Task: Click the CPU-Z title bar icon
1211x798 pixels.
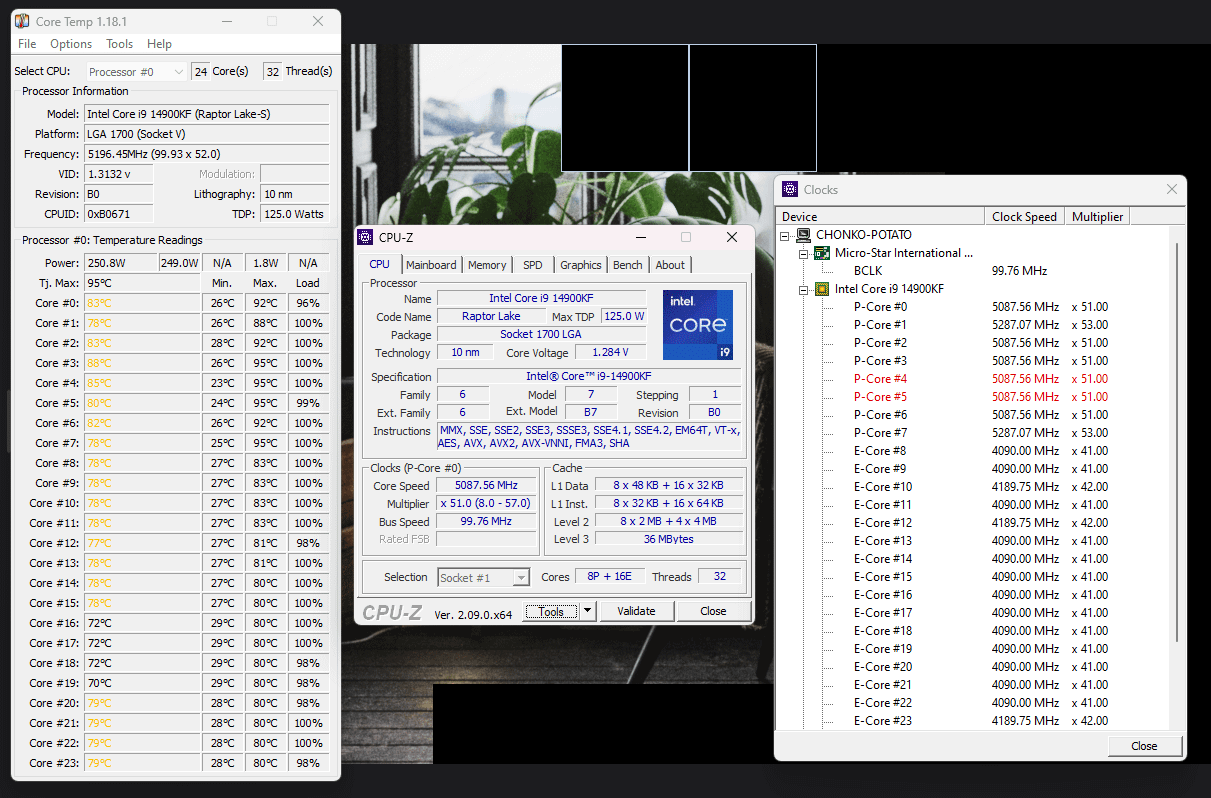Action: tap(365, 237)
